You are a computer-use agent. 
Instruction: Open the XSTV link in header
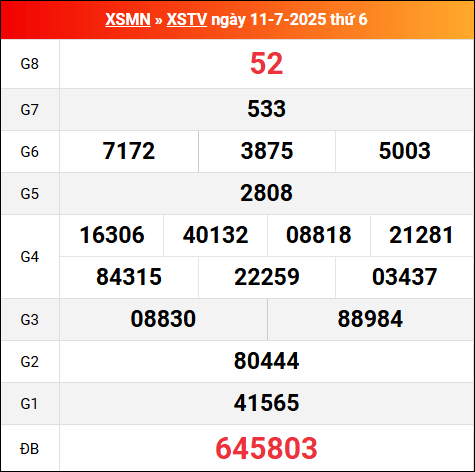click(x=187, y=19)
